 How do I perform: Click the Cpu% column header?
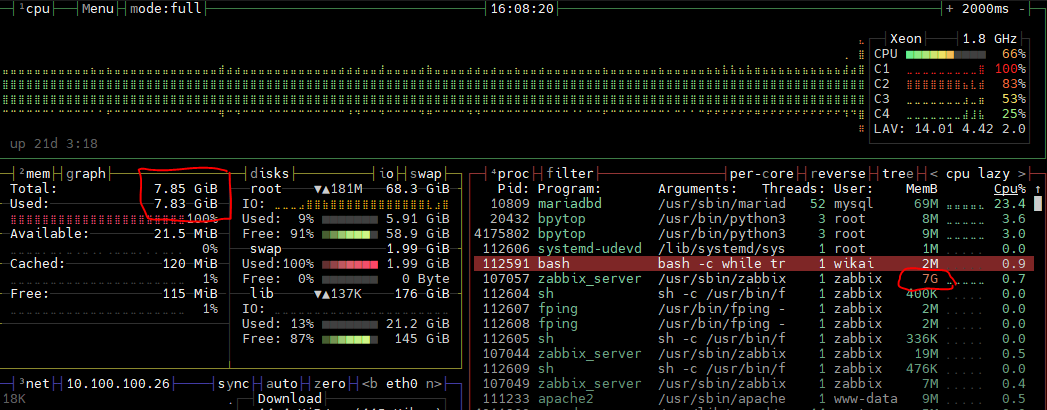(1010, 189)
